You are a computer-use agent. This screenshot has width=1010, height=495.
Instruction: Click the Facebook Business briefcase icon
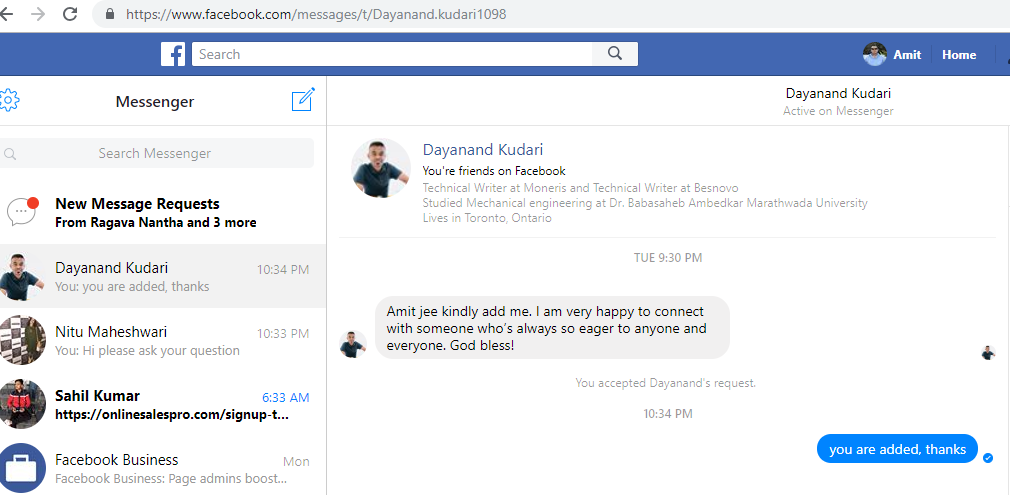point(22,468)
